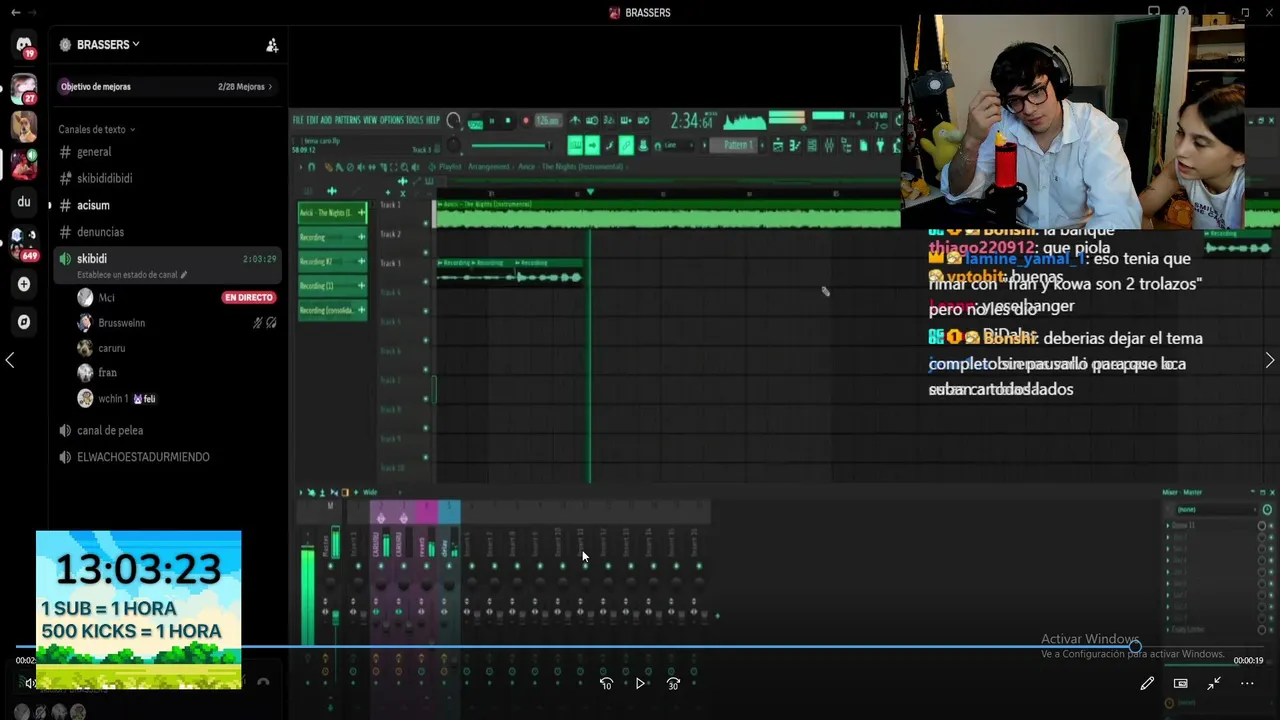This screenshot has height=720, width=1280.
Task: Open FL Studio ADD menu
Action: click(326, 120)
